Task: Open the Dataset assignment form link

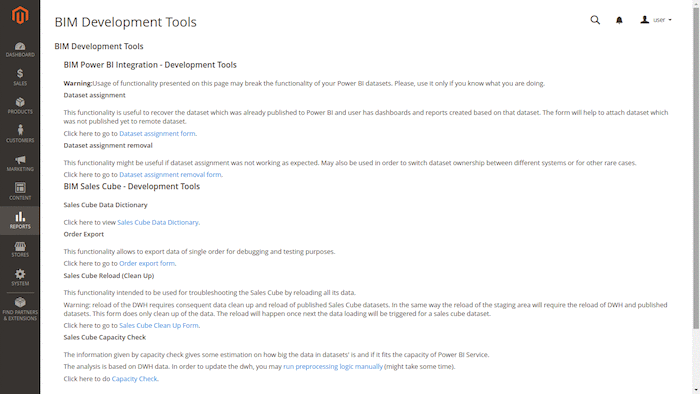Action: point(157,133)
